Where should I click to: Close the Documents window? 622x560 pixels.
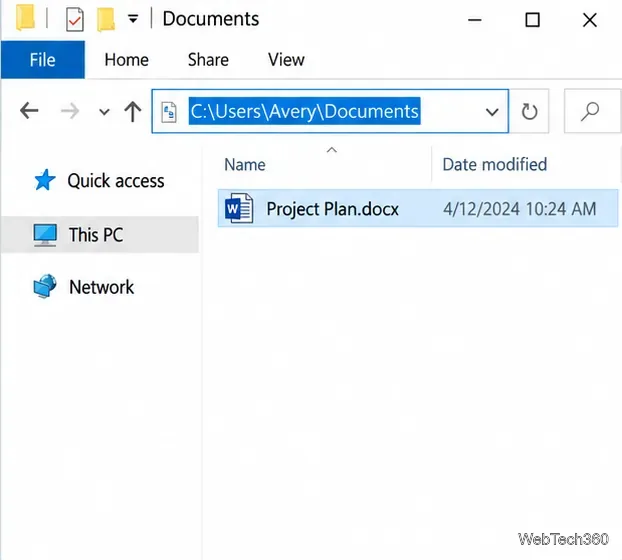pos(590,20)
